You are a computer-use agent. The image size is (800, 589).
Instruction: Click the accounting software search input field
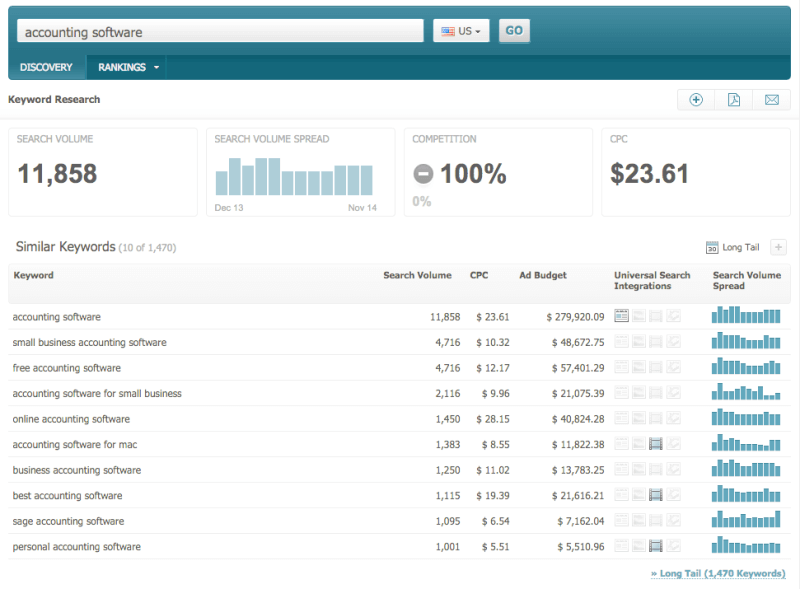[x=220, y=32]
